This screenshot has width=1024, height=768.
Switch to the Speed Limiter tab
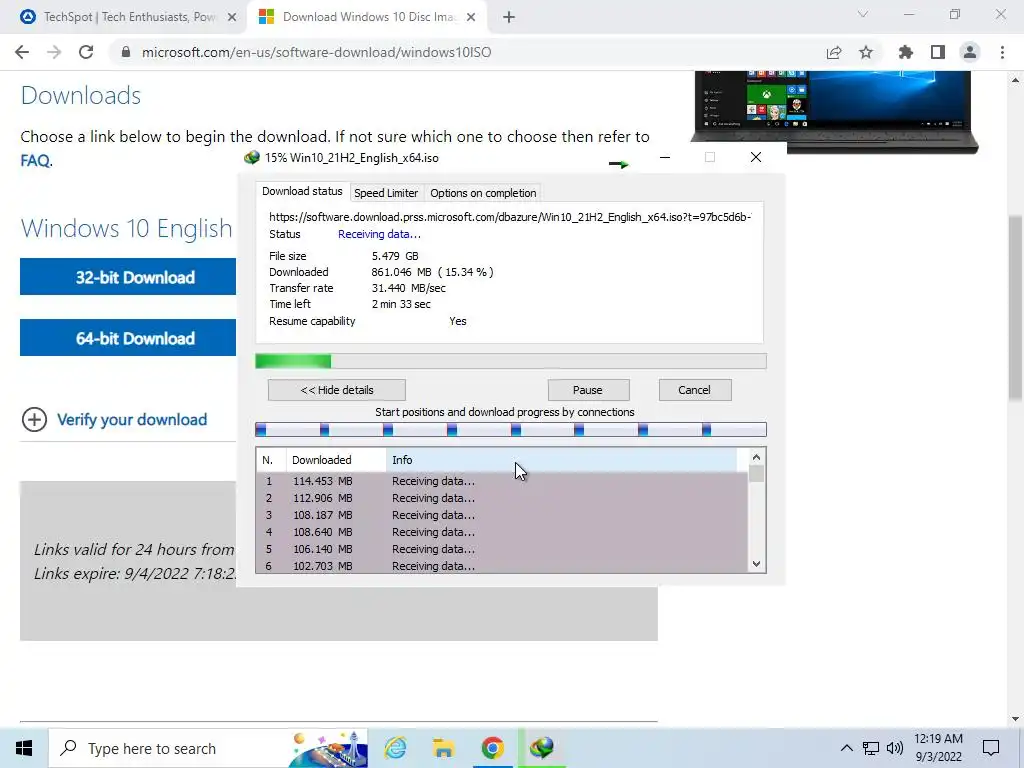[386, 193]
